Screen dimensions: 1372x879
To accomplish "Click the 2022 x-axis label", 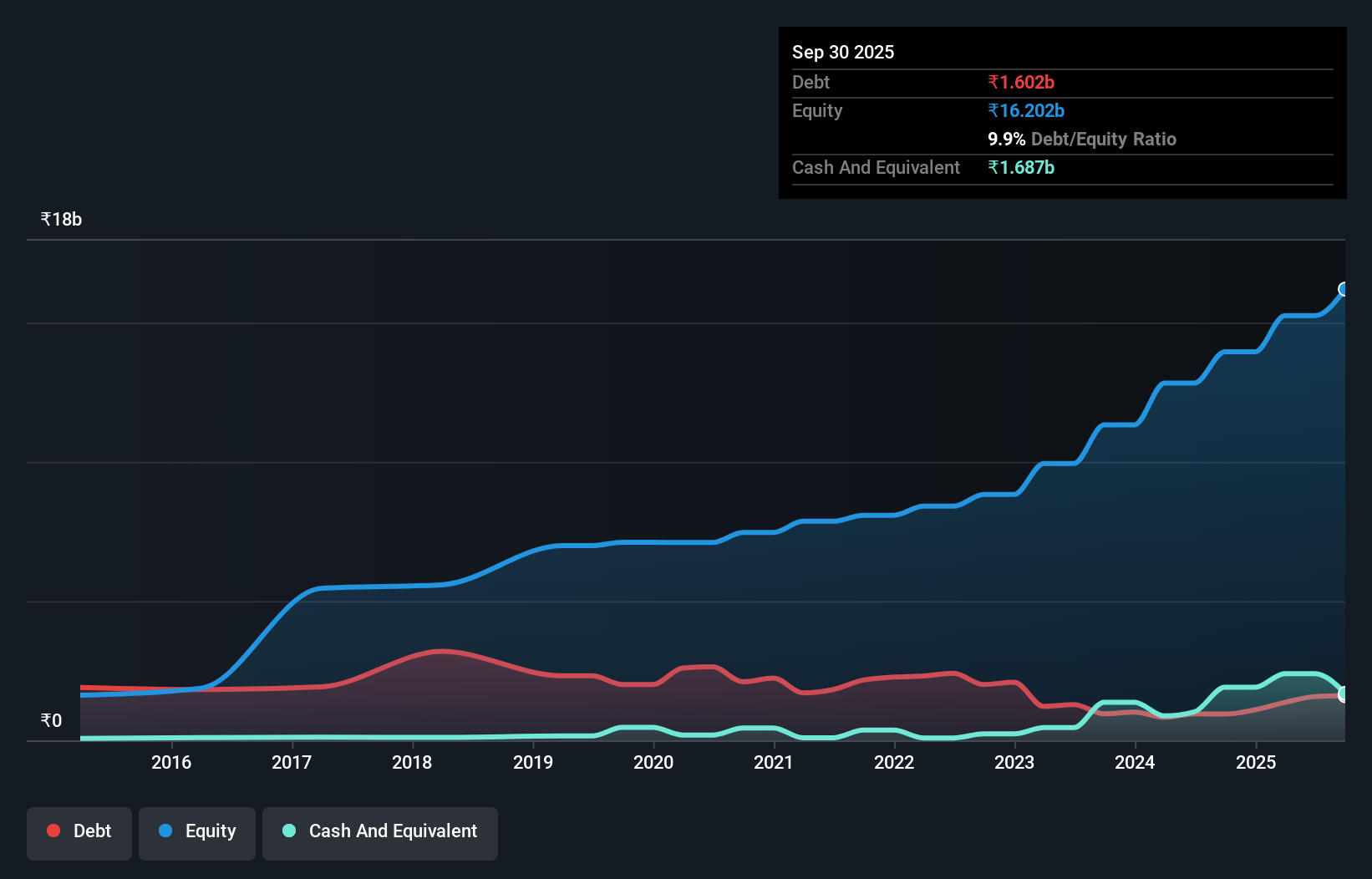I will click(x=894, y=762).
